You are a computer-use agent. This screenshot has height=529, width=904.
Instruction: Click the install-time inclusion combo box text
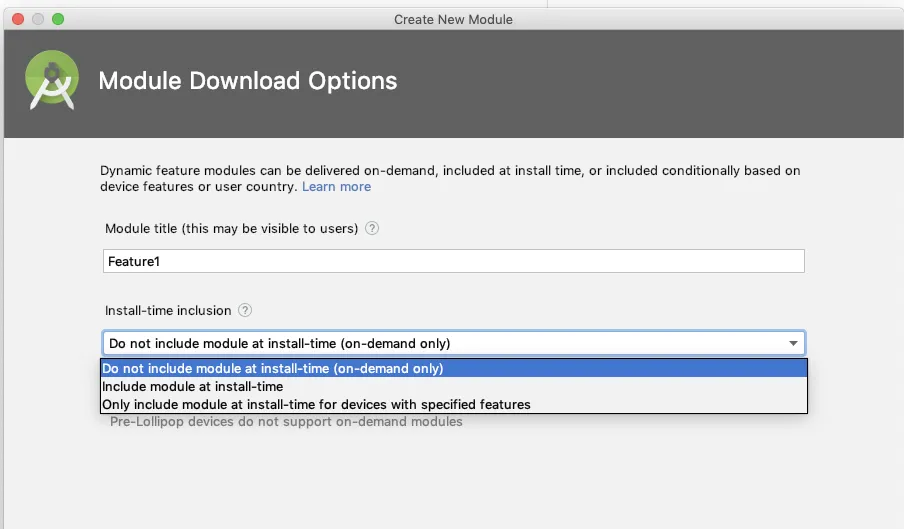(280, 343)
